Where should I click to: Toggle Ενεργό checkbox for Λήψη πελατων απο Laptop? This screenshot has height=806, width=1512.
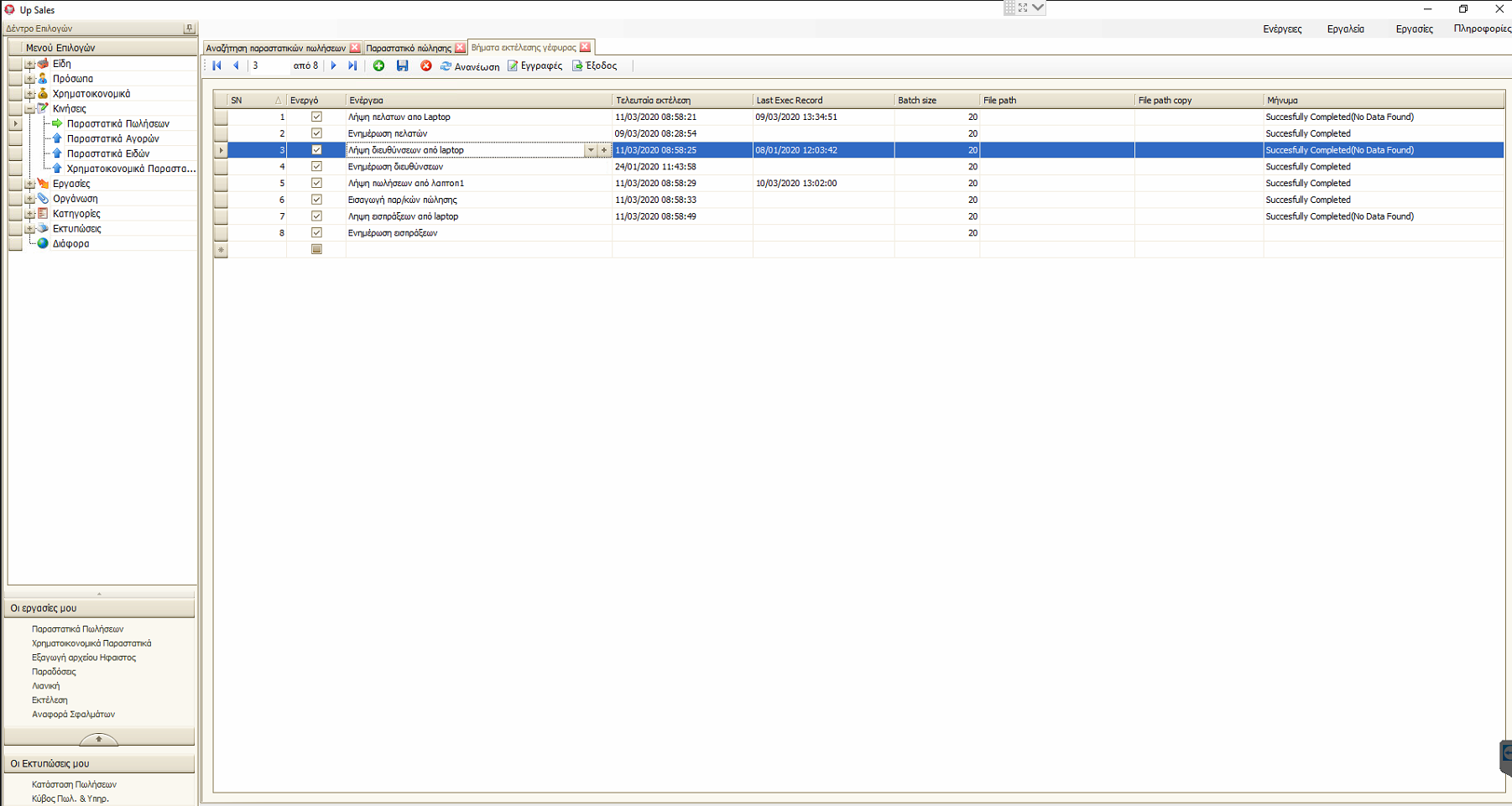(316, 117)
